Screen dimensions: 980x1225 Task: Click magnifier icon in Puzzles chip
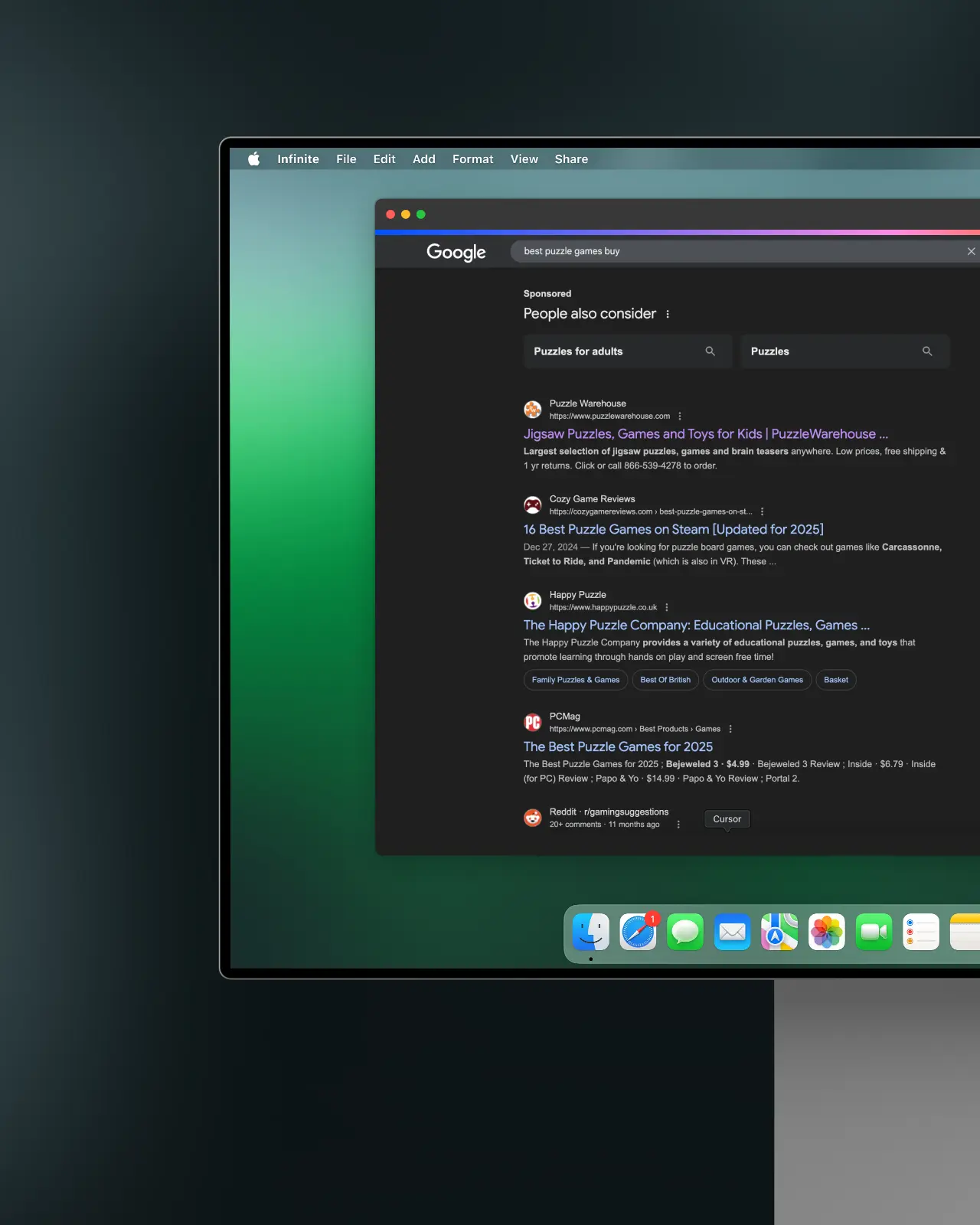(927, 351)
